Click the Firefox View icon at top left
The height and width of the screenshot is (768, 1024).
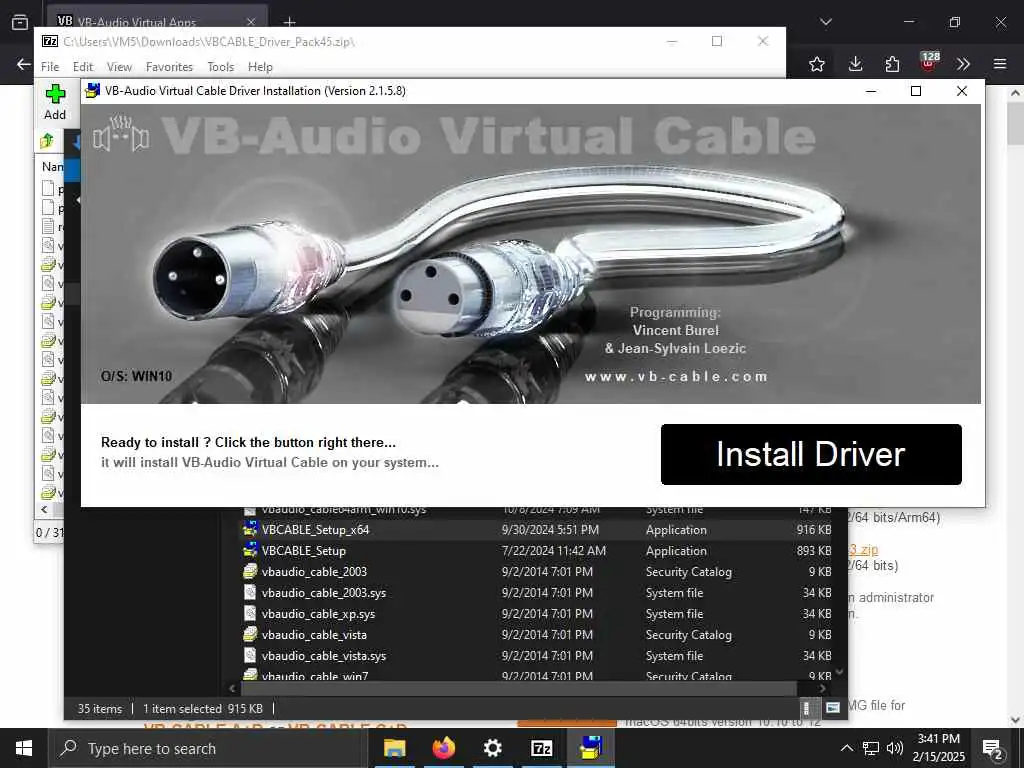pyautogui.click(x=20, y=22)
